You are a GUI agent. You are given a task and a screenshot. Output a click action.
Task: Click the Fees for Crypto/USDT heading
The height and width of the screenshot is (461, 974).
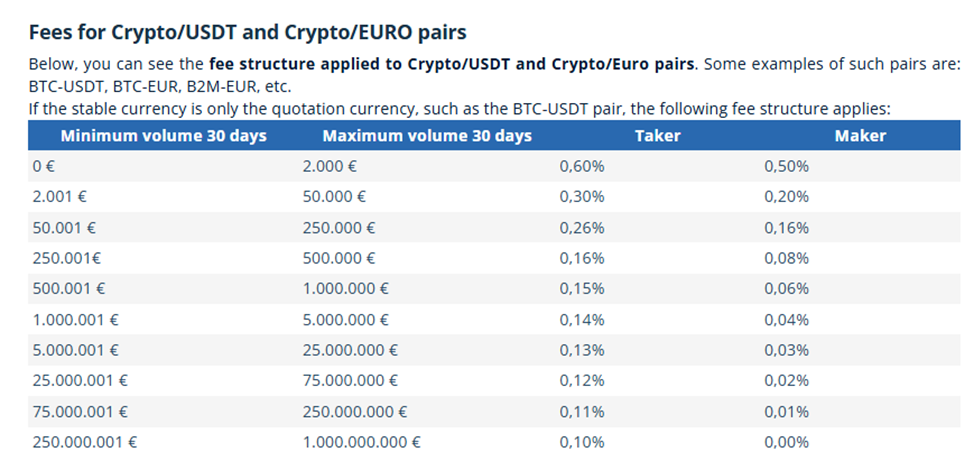click(247, 32)
